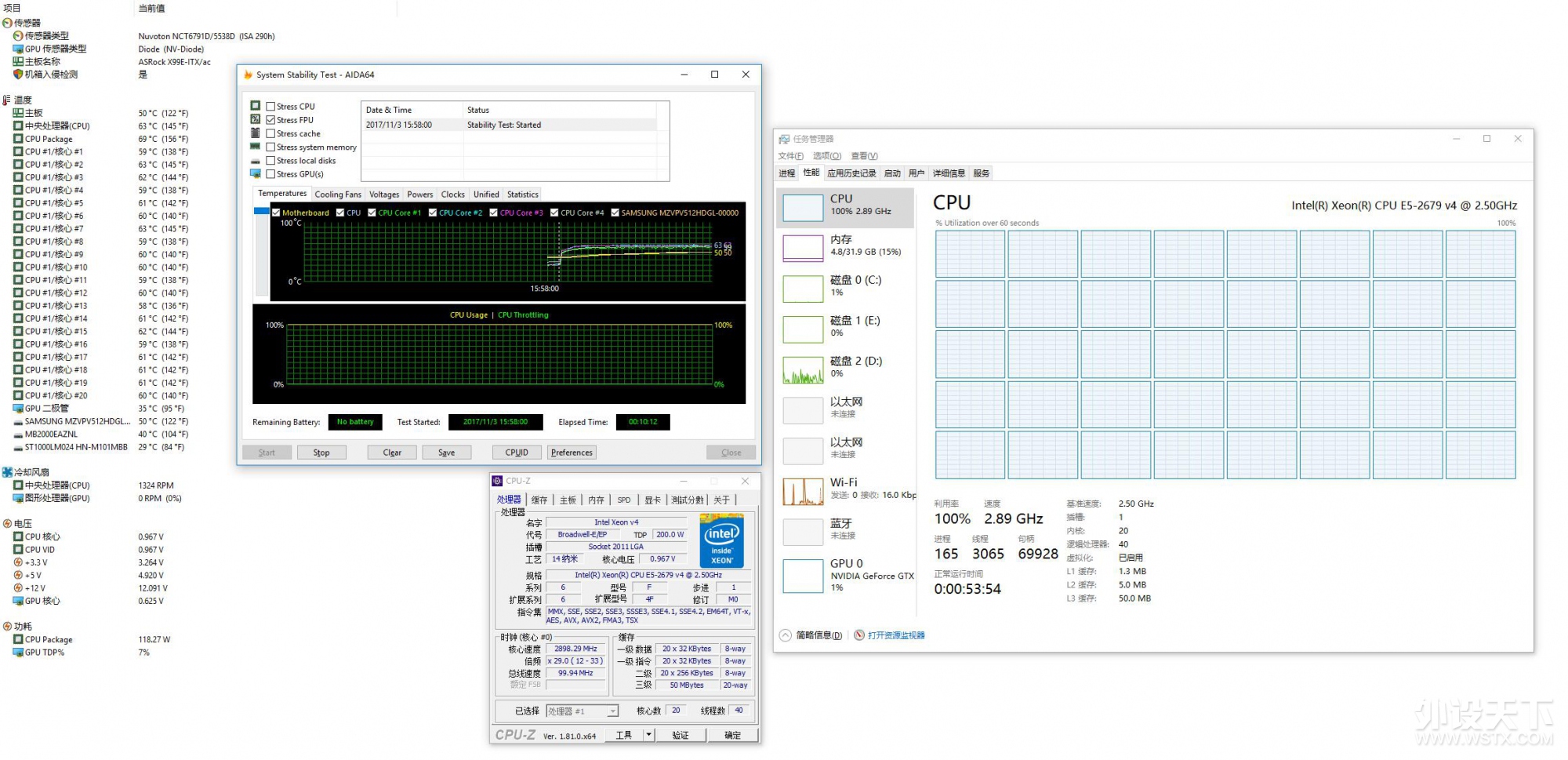Select the 蓝牙 performance item

click(x=847, y=532)
